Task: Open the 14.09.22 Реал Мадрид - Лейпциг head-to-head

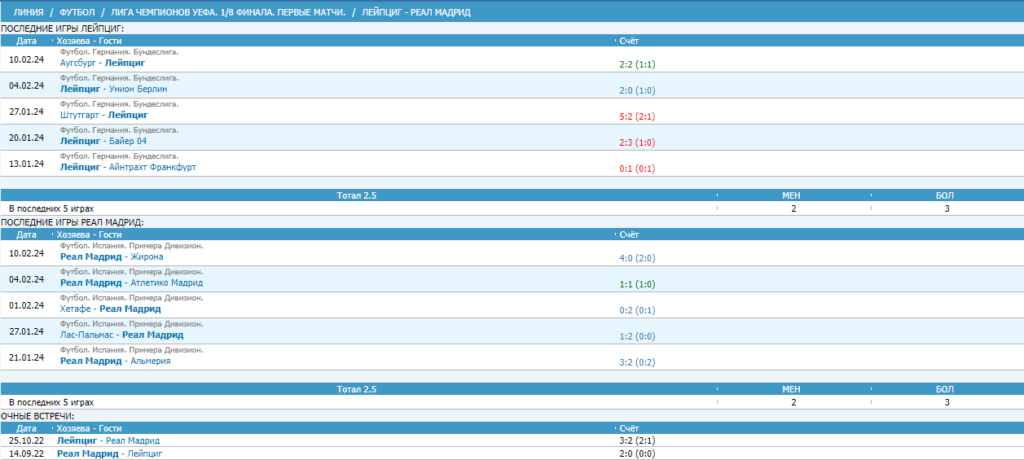Action: tap(110, 453)
